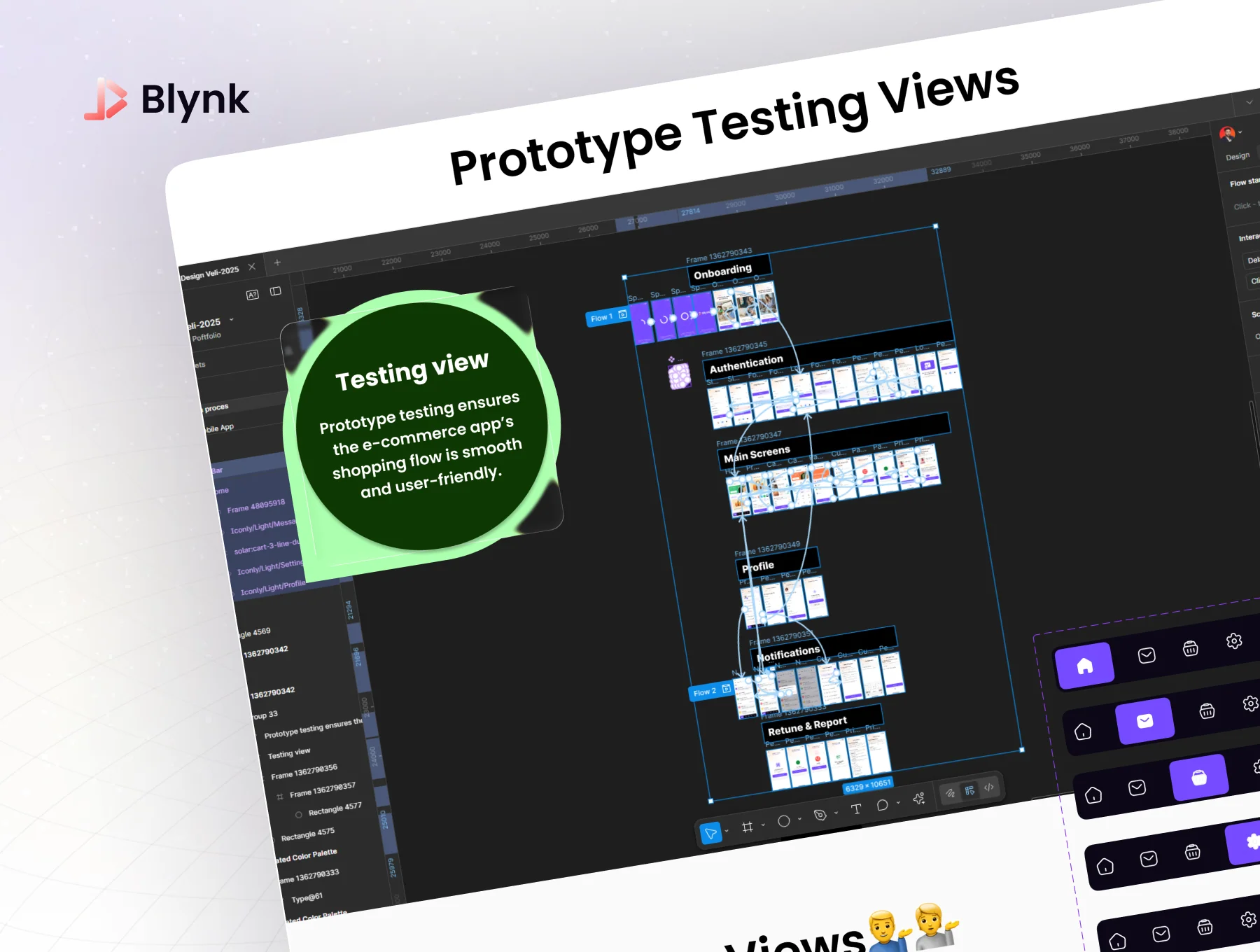
Task: Select the Text tool
Action: (x=855, y=809)
